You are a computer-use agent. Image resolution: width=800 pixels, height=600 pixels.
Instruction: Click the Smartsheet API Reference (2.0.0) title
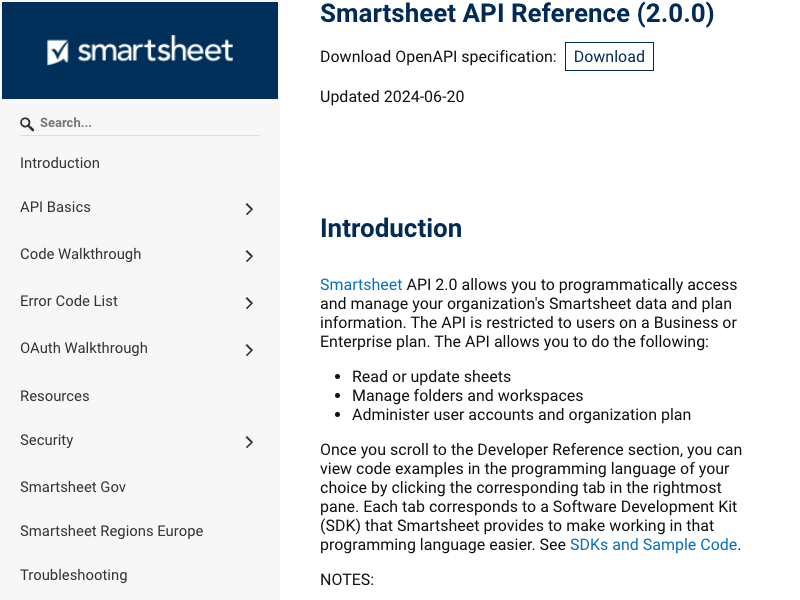coord(517,13)
